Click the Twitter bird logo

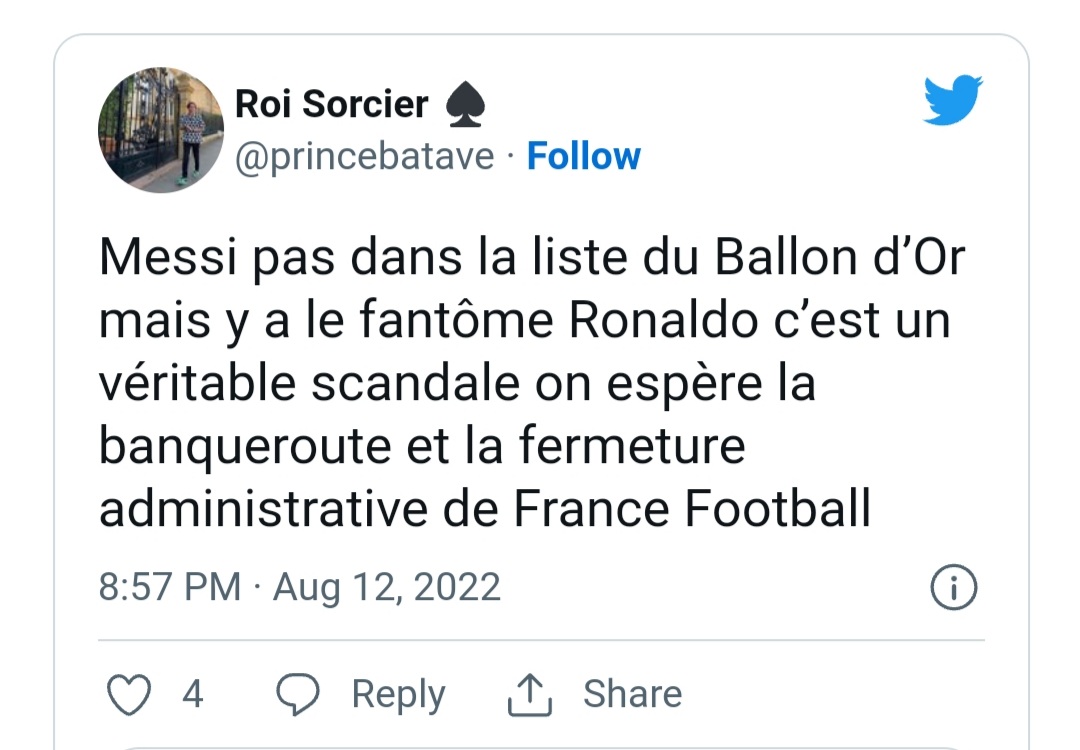[x=953, y=100]
